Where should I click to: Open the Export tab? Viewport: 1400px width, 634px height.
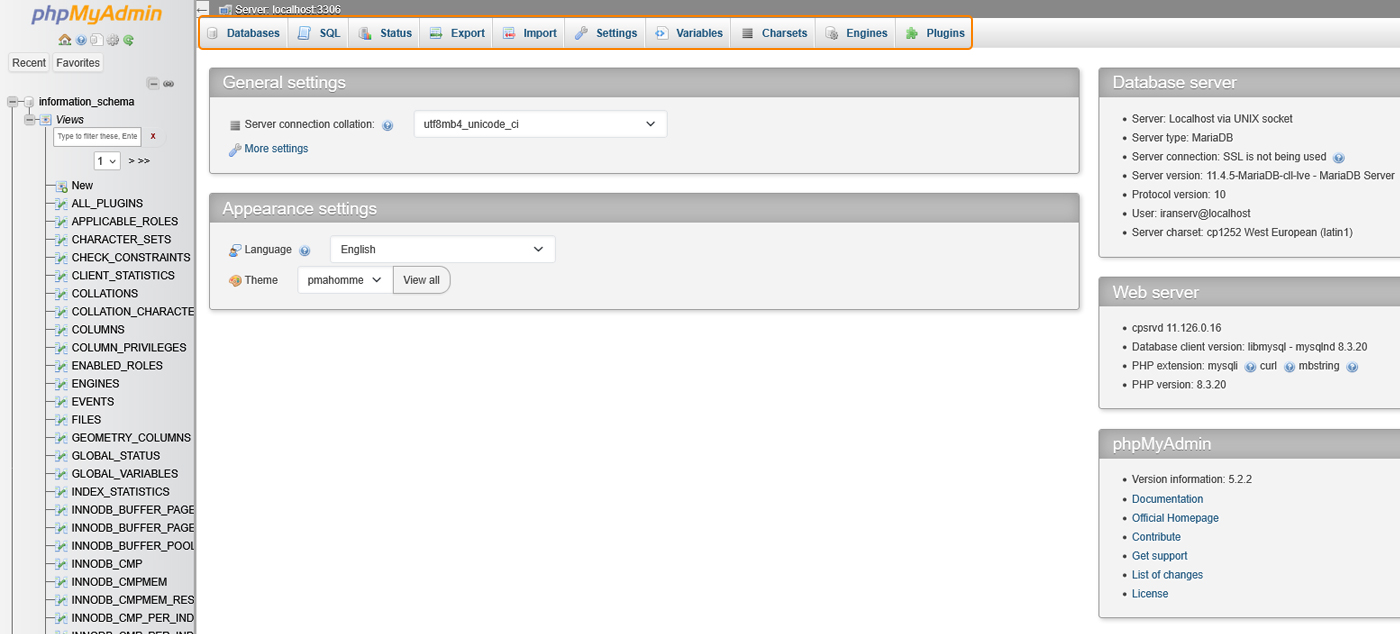coord(457,33)
